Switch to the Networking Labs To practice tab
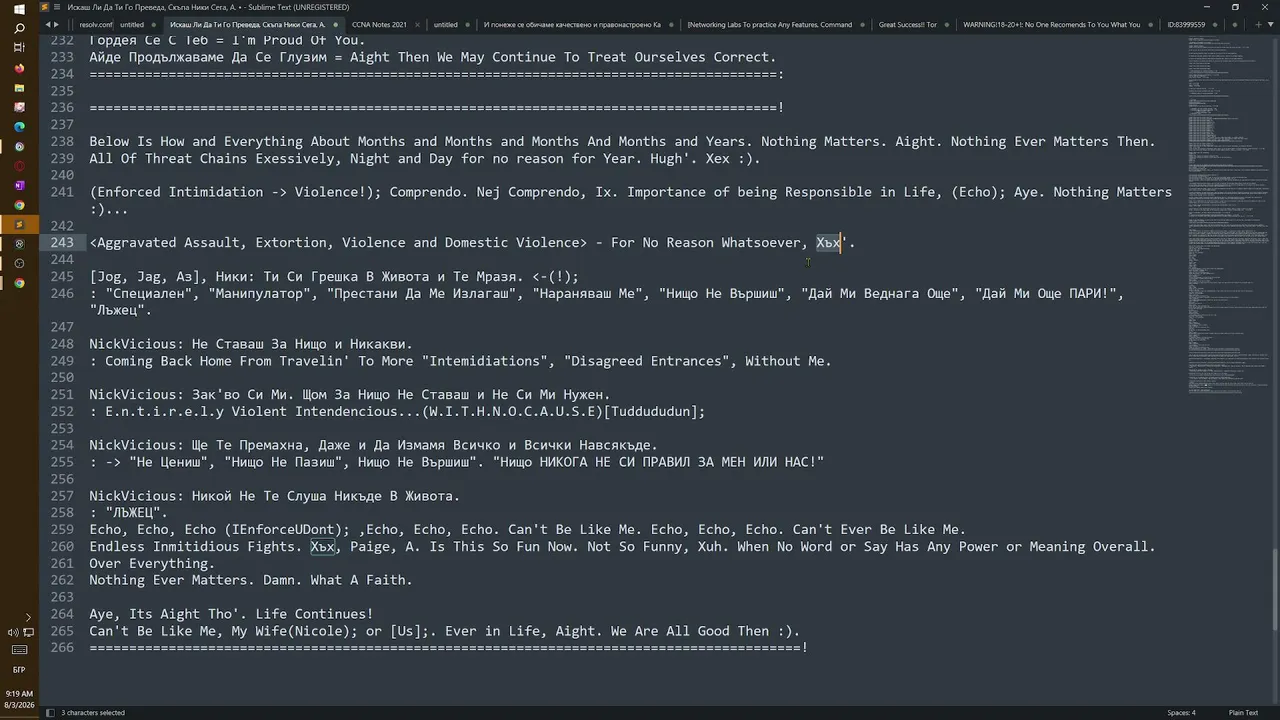The height and width of the screenshot is (720, 1280). tap(770, 24)
